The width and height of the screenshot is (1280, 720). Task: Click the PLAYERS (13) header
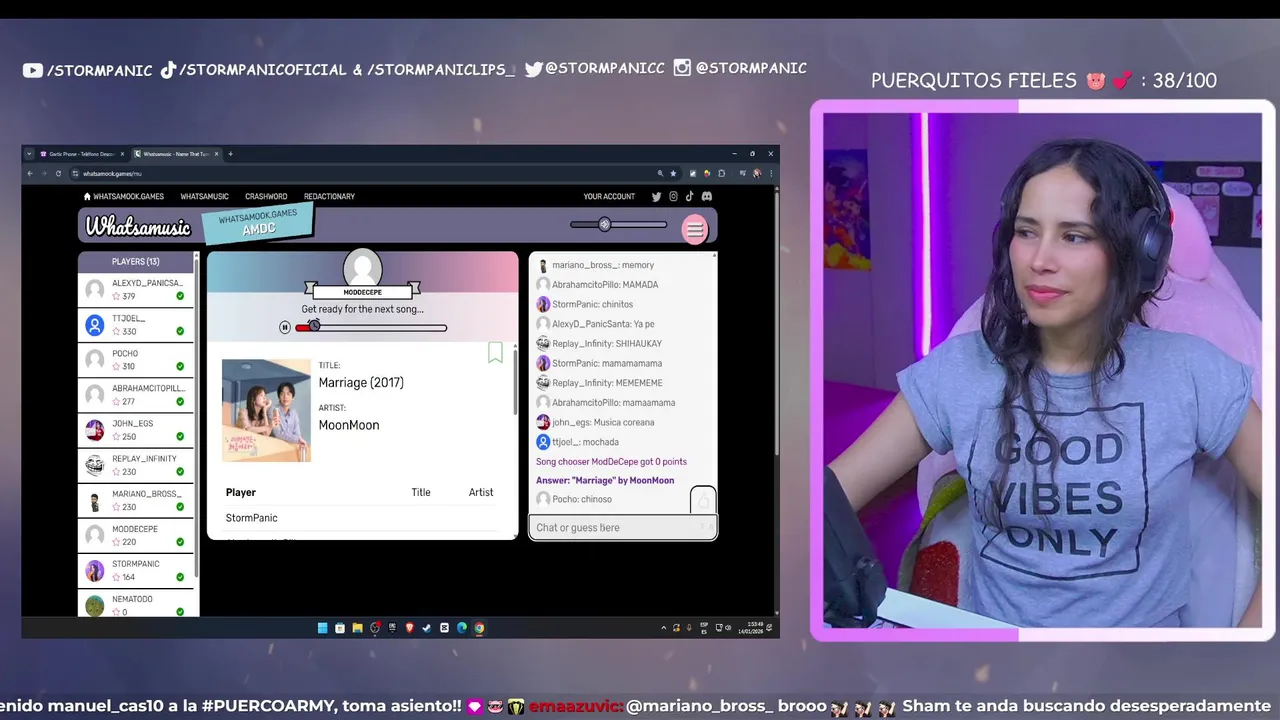click(136, 261)
